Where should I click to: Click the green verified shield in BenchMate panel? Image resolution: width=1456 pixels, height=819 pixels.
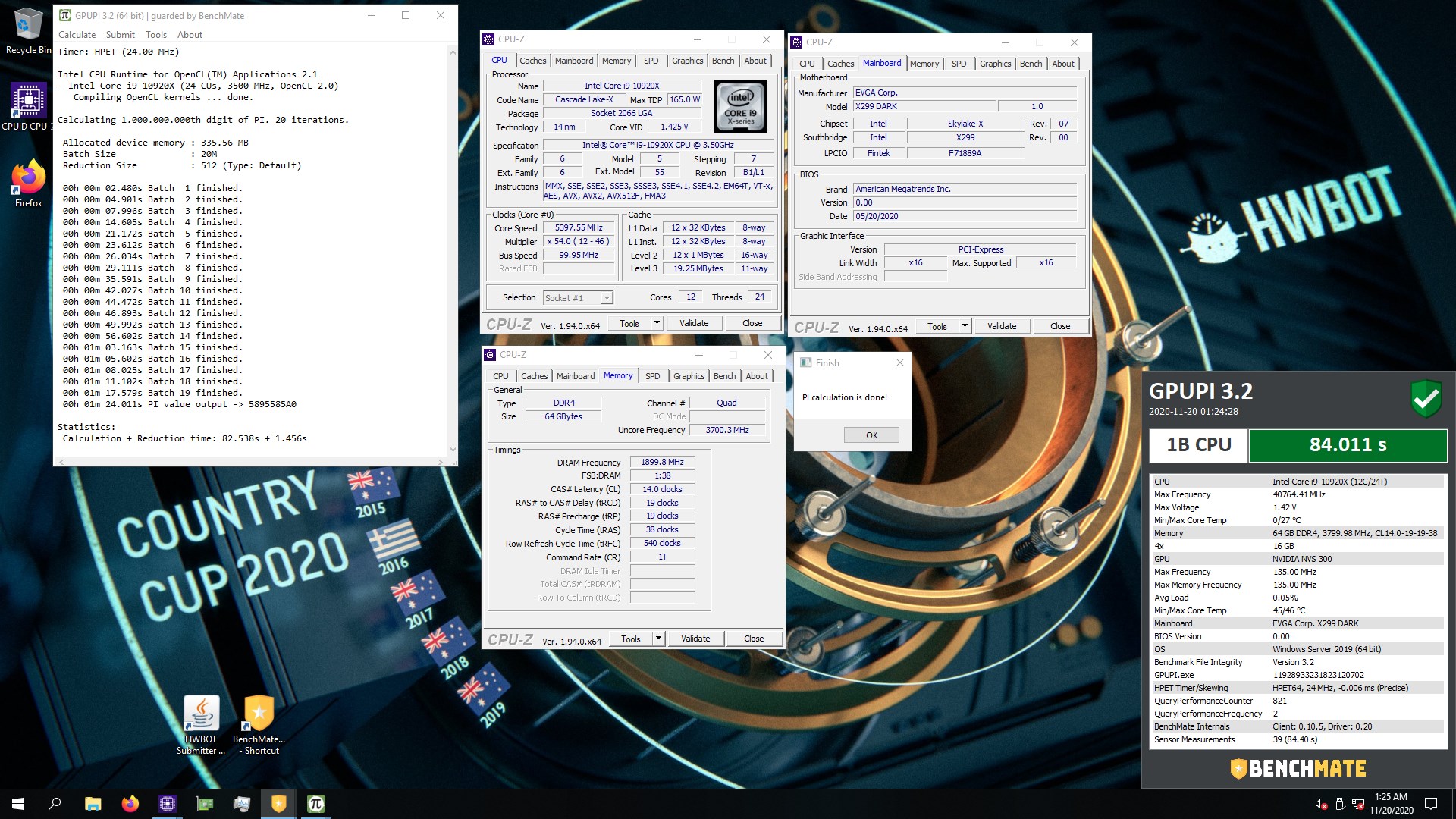pyautogui.click(x=1426, y=397)
